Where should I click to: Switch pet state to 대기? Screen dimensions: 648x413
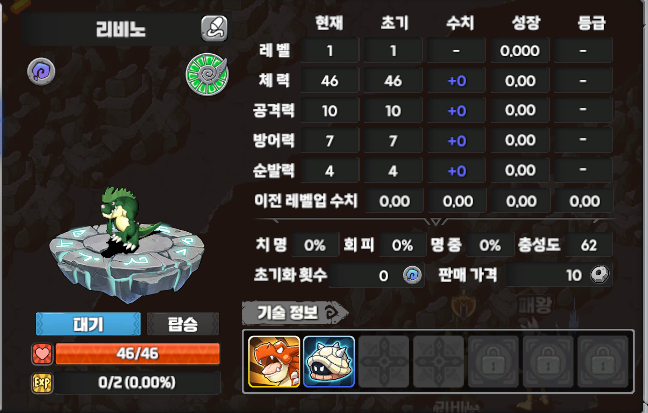[88, 324]
